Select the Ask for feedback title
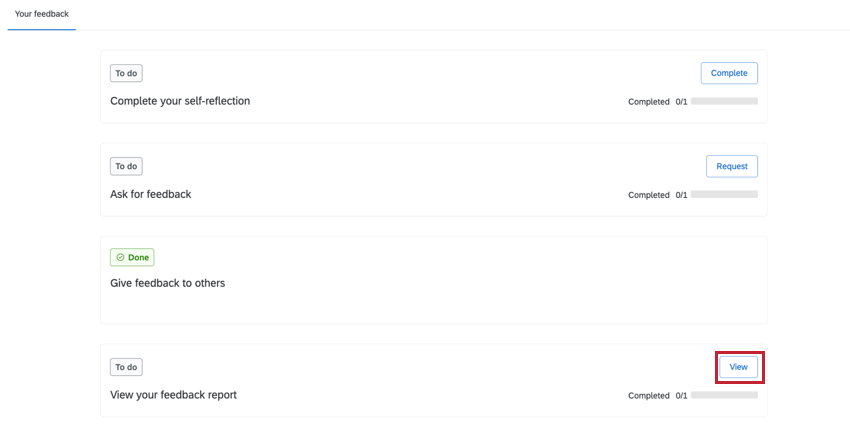This screenshot has width=850, height=425. click(150, 194)
